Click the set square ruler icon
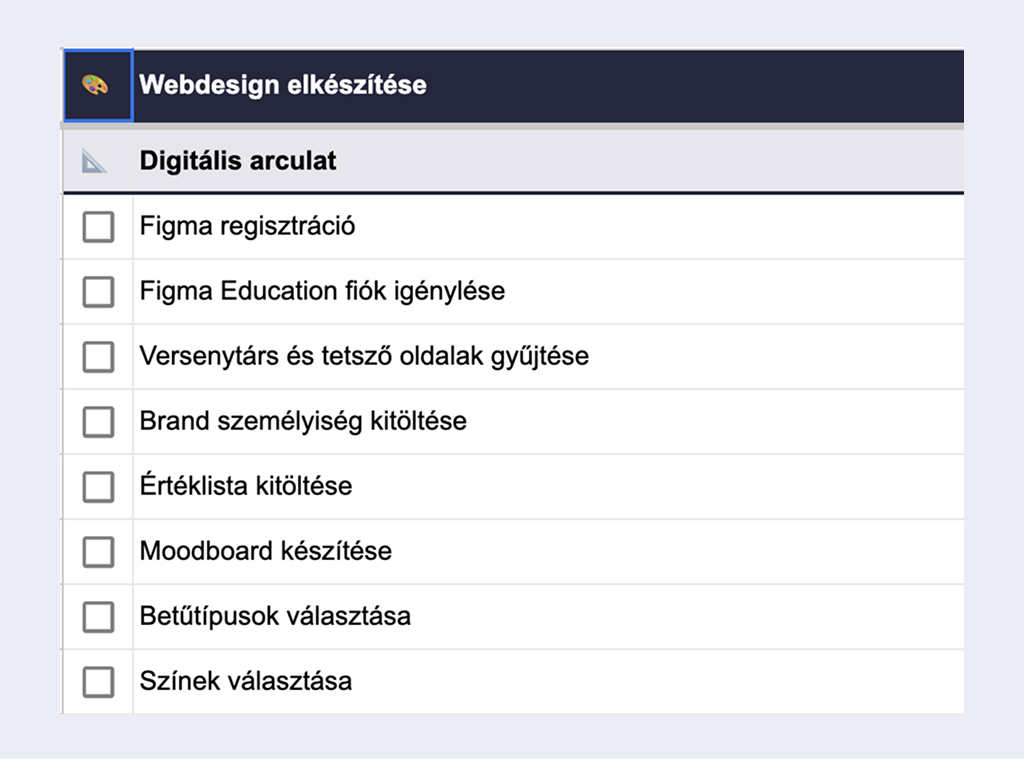Image resolution: width=1024 pixels, height=759 pixels. 95,161
